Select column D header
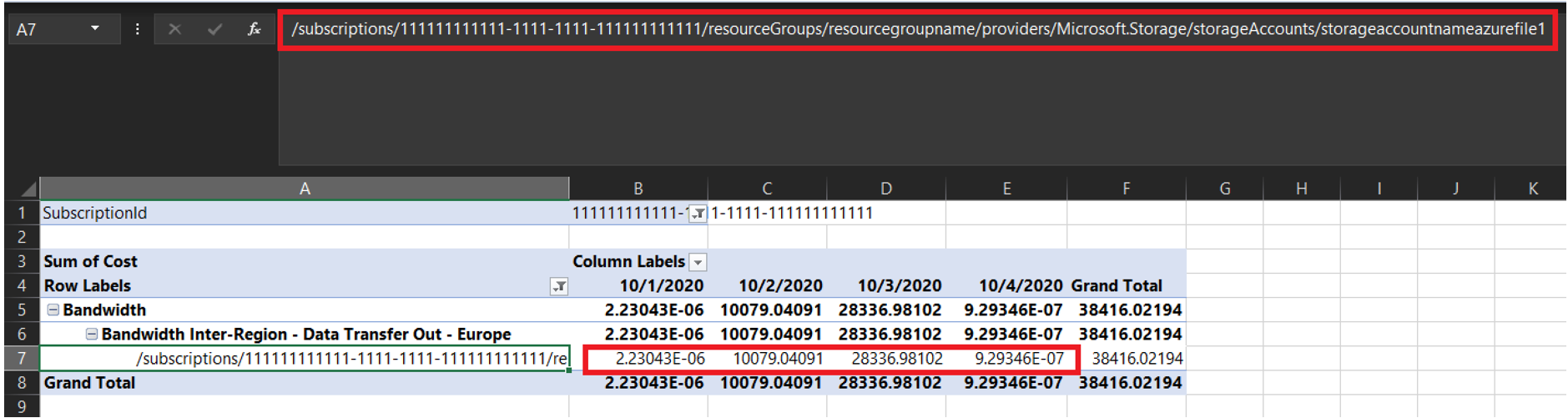The height and width of the screenshot is (418, 1568). (886, 189)
